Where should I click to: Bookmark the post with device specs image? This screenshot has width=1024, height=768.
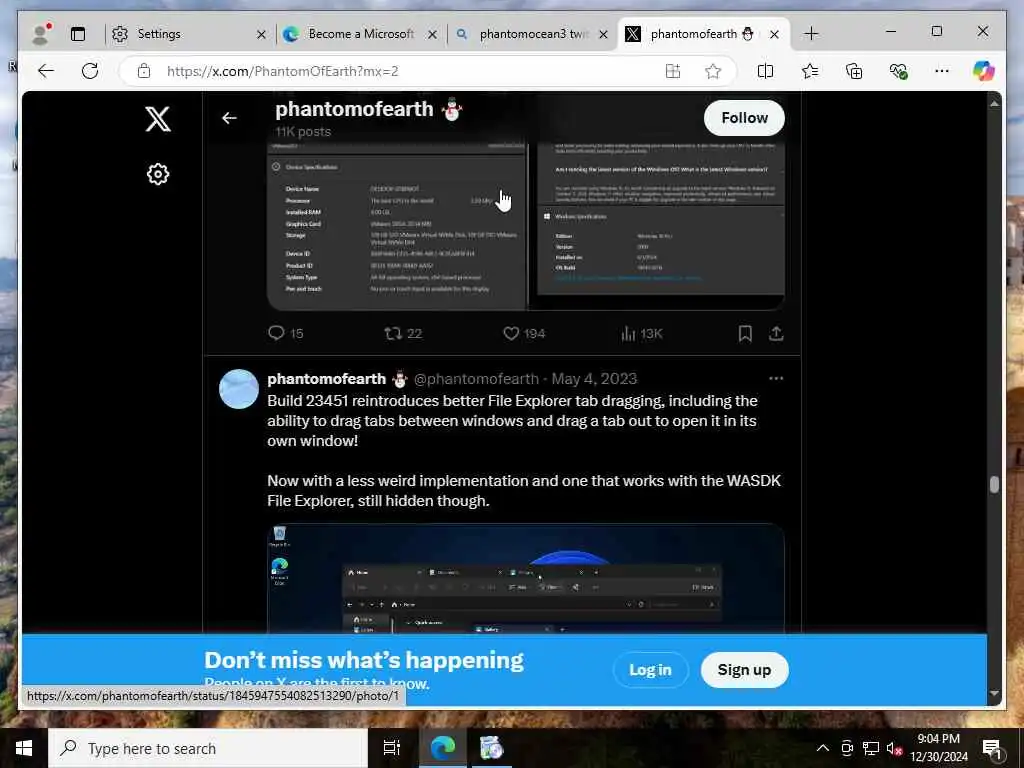coord(745,334)
